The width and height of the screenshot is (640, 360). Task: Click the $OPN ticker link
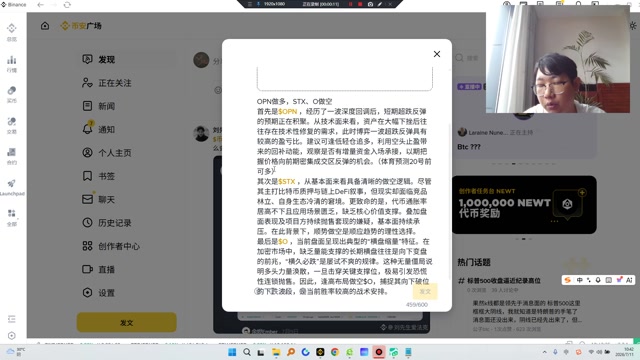pos(288,111)
